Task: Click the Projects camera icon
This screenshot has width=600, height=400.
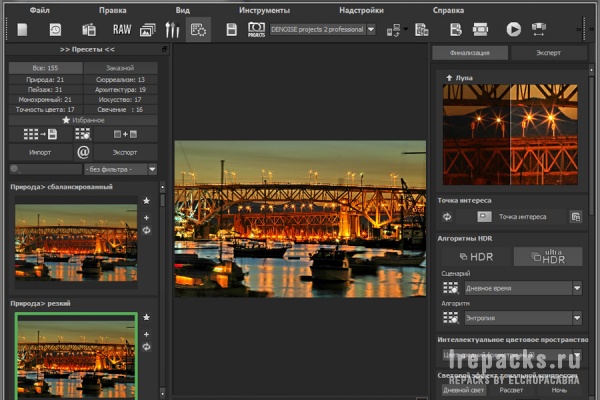Action: tap(256, 29)
